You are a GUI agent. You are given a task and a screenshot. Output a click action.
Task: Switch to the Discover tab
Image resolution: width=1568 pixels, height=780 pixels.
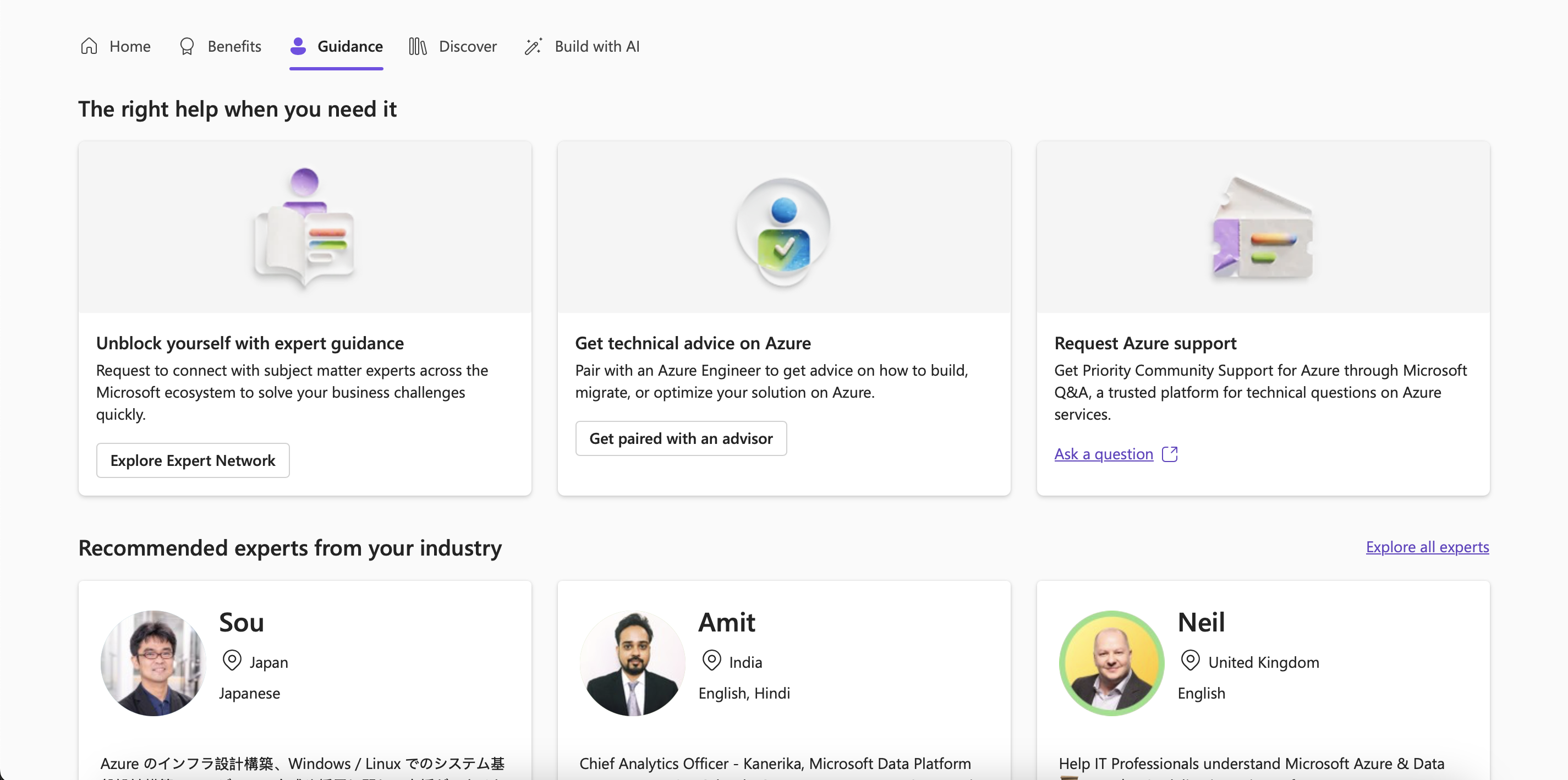pyautogui.click(x=467, y=46)
